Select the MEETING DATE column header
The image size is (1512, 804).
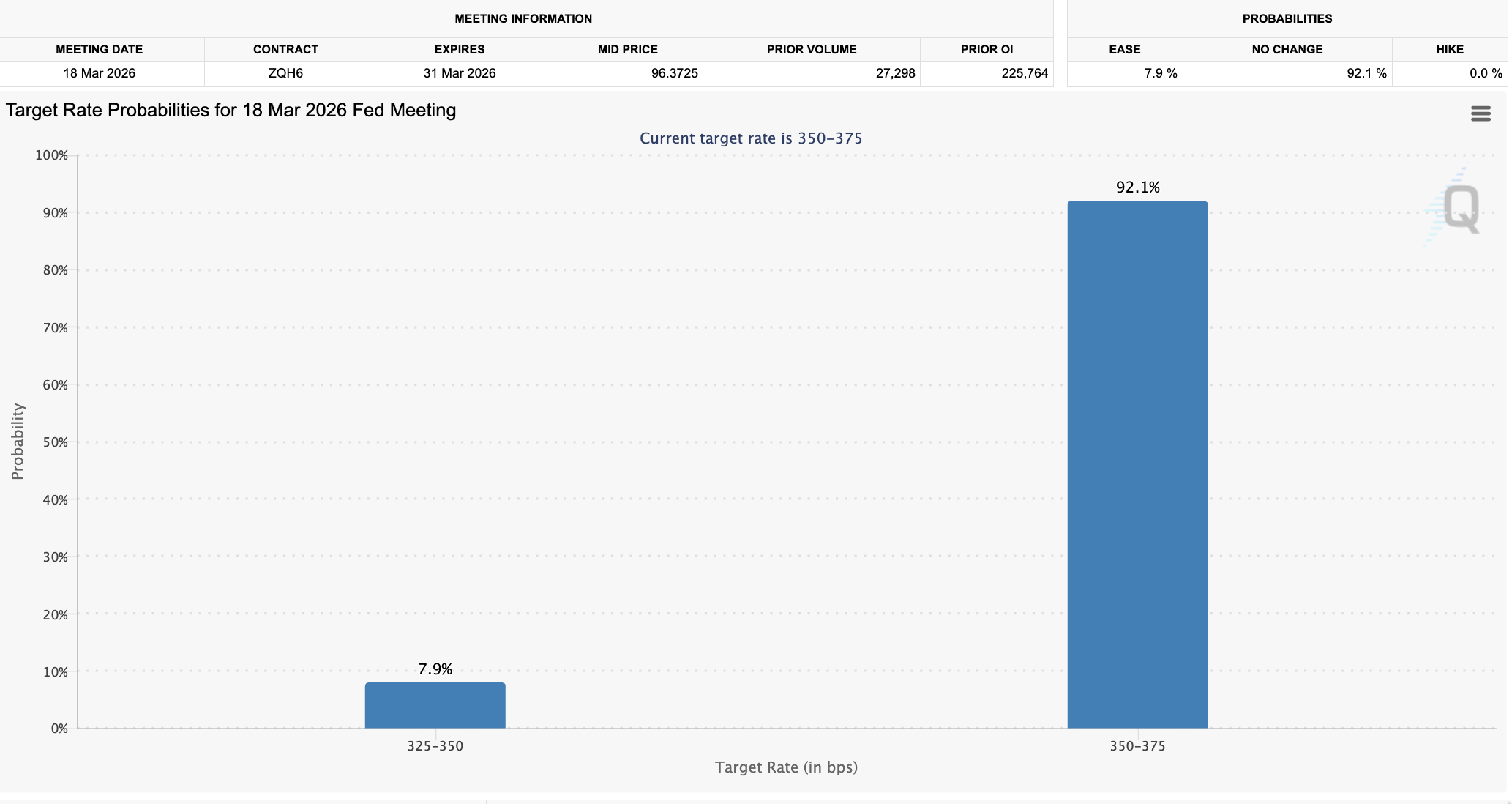pos(100,49)
